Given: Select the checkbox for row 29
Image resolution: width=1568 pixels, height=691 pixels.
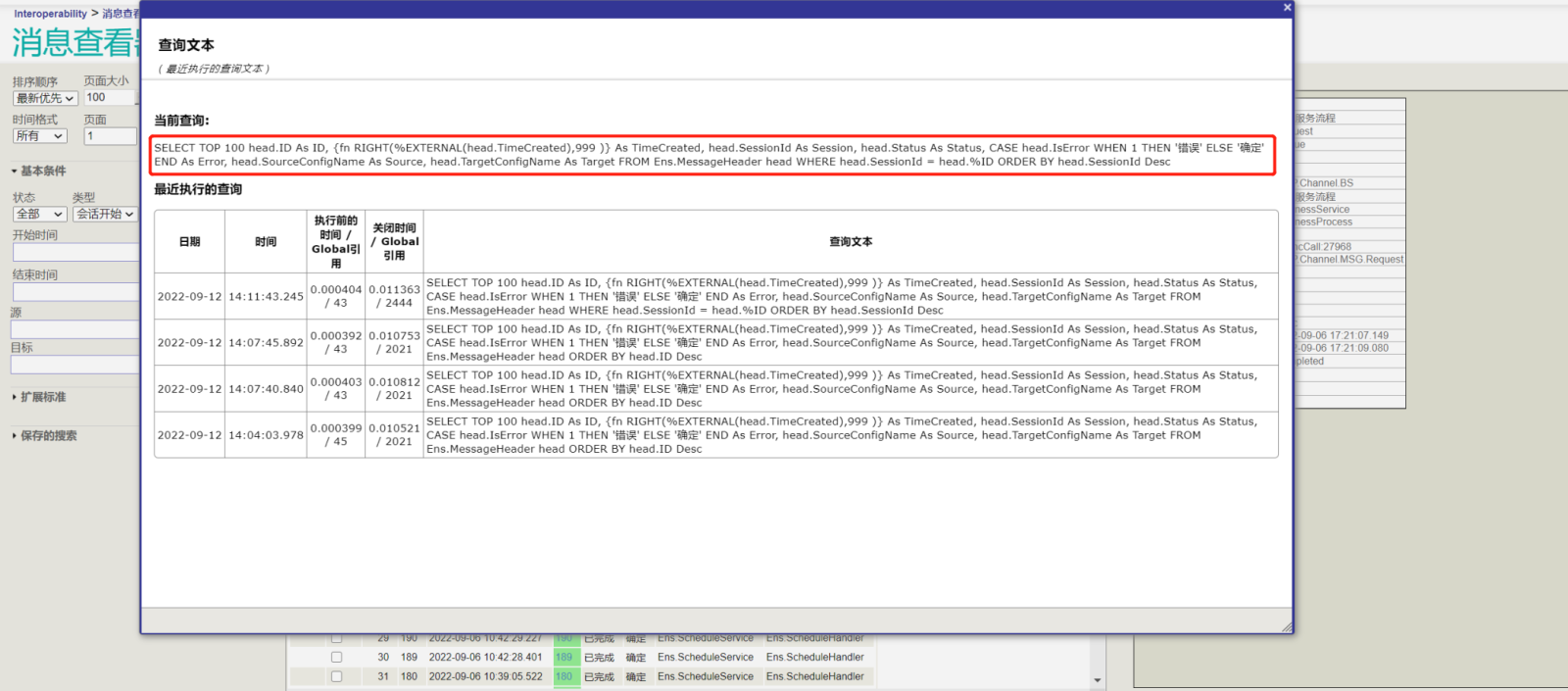Looking at the screenshot, I should pyautogui.click(x=336, y=639).
